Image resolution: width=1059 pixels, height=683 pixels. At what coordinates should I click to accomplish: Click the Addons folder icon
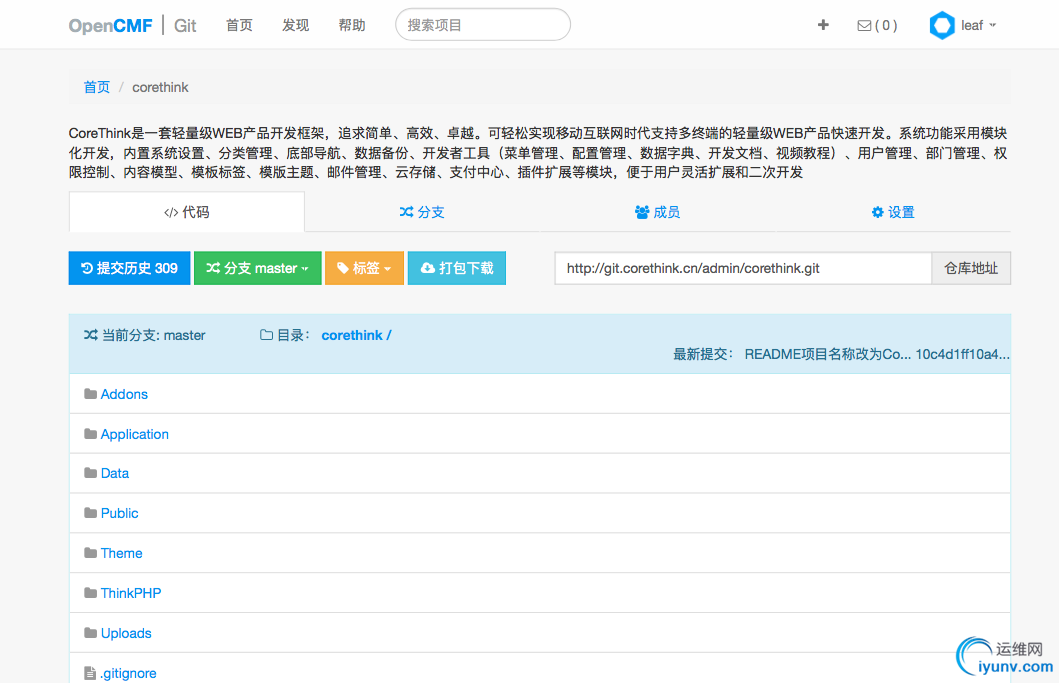tap(91, 394)
